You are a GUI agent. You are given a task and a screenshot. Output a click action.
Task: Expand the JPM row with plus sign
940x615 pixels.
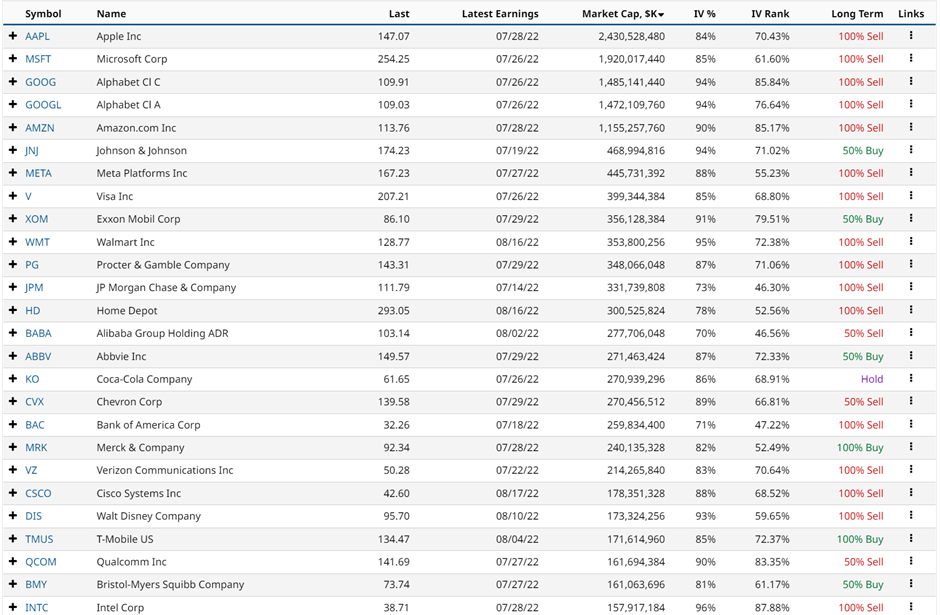(x=13, y=288)
